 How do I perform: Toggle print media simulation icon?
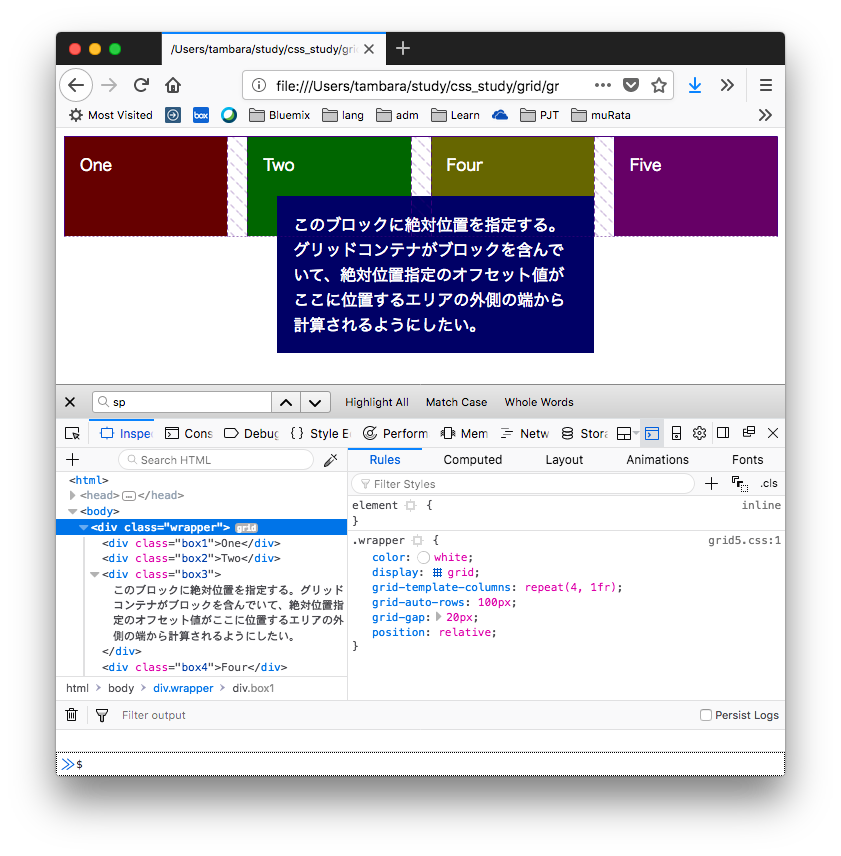(x=740, y=484)
